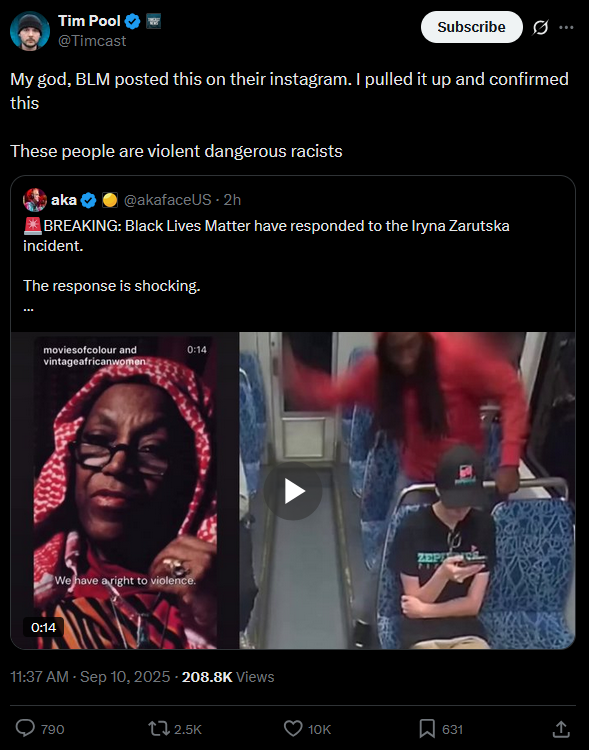Open the Grok explain icon
This screenshot has height=750, width=589.
pyautogui.click(x=541, y=27)
